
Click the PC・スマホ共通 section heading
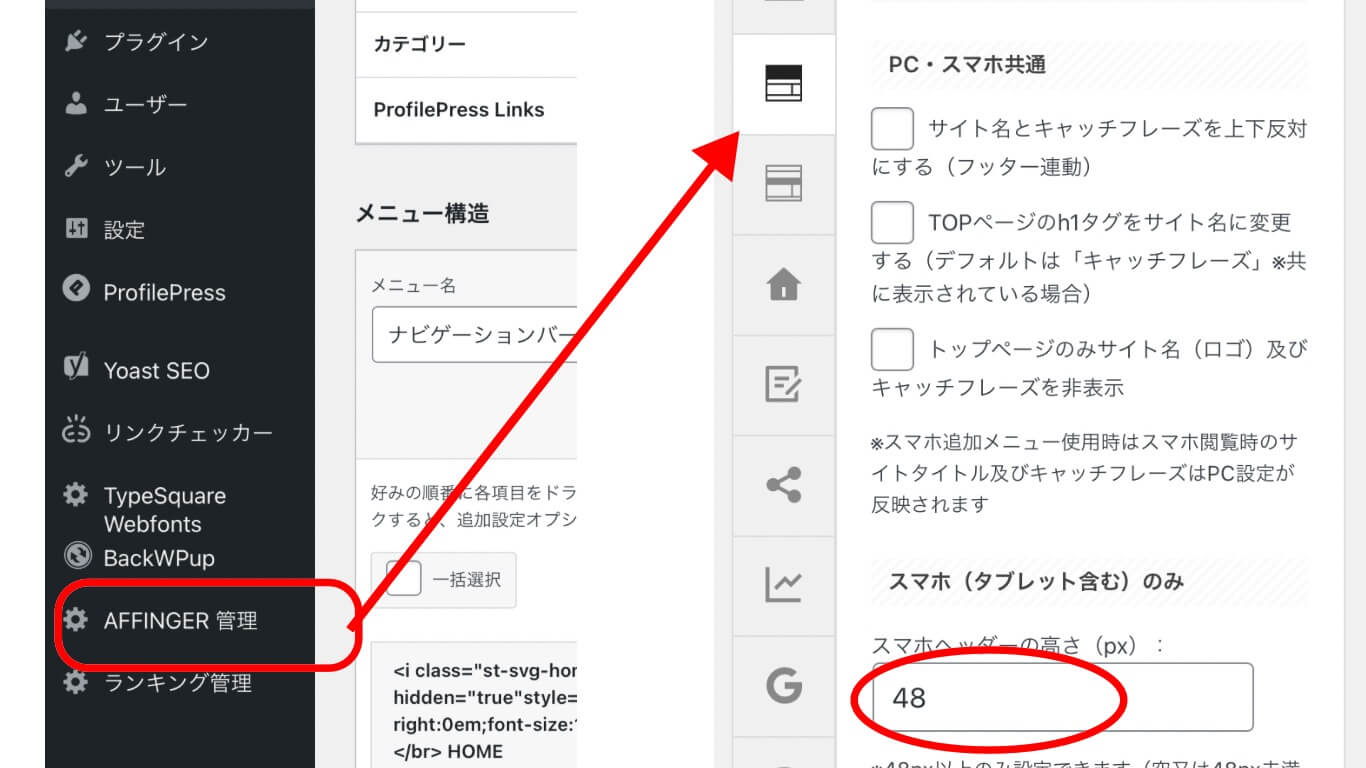(x=967, y=65)
